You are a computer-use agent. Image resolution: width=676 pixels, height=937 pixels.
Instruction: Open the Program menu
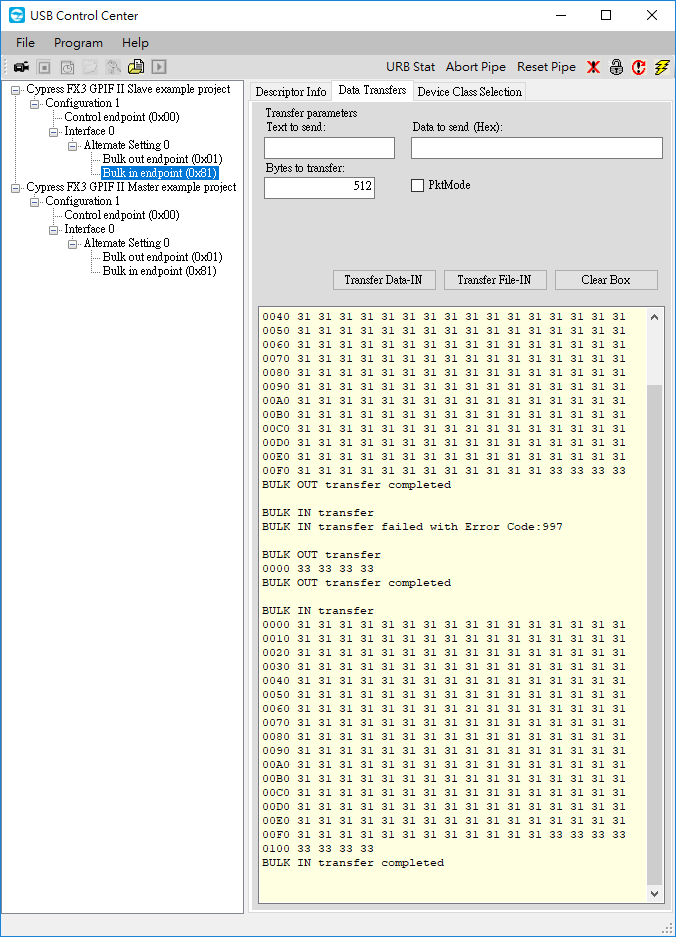click(78, 42)
